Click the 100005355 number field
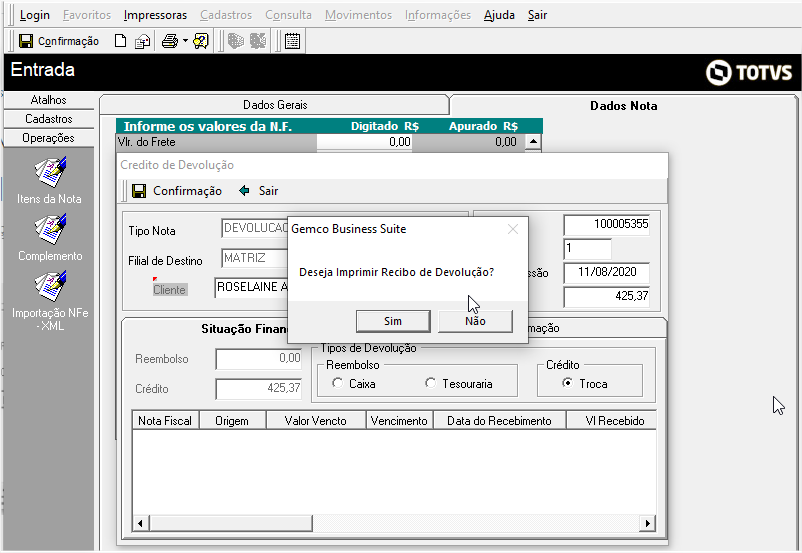 pyautogui.click(x=607, y=225)
